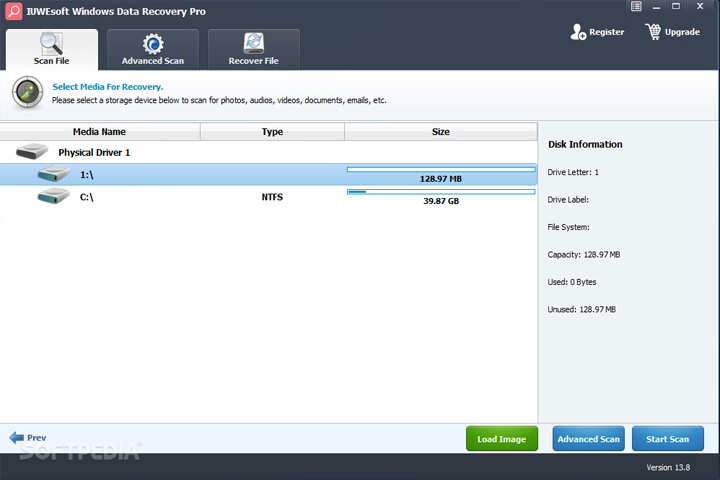The width and height of the screenshot is (720, 480).
Task: Click the Recover File disk icon
Action: [253, 43]
